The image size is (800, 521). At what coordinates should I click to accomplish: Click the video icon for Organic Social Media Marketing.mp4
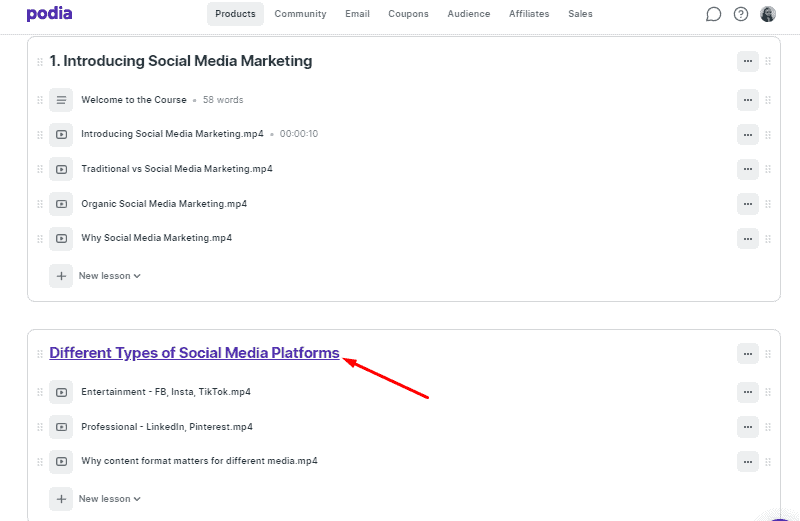coord(61,204)
